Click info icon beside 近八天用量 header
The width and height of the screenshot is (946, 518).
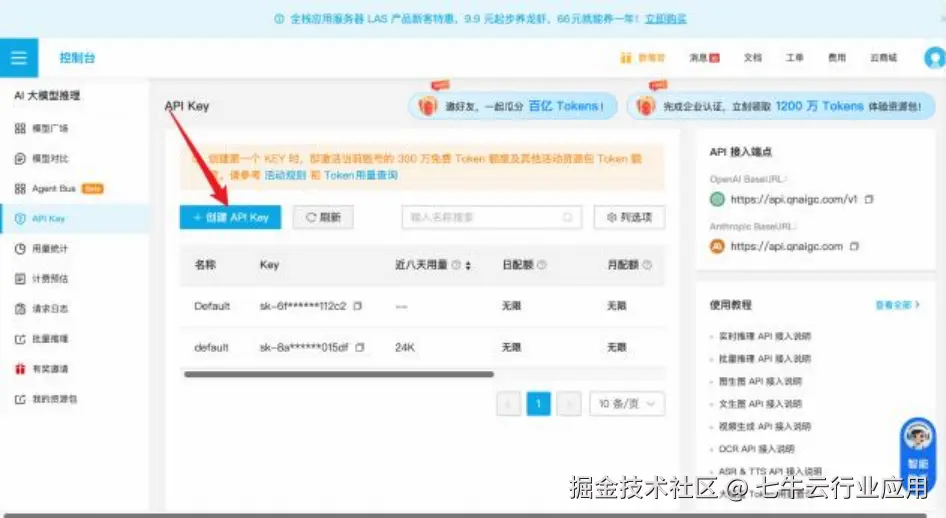click(x=456, y=265)
